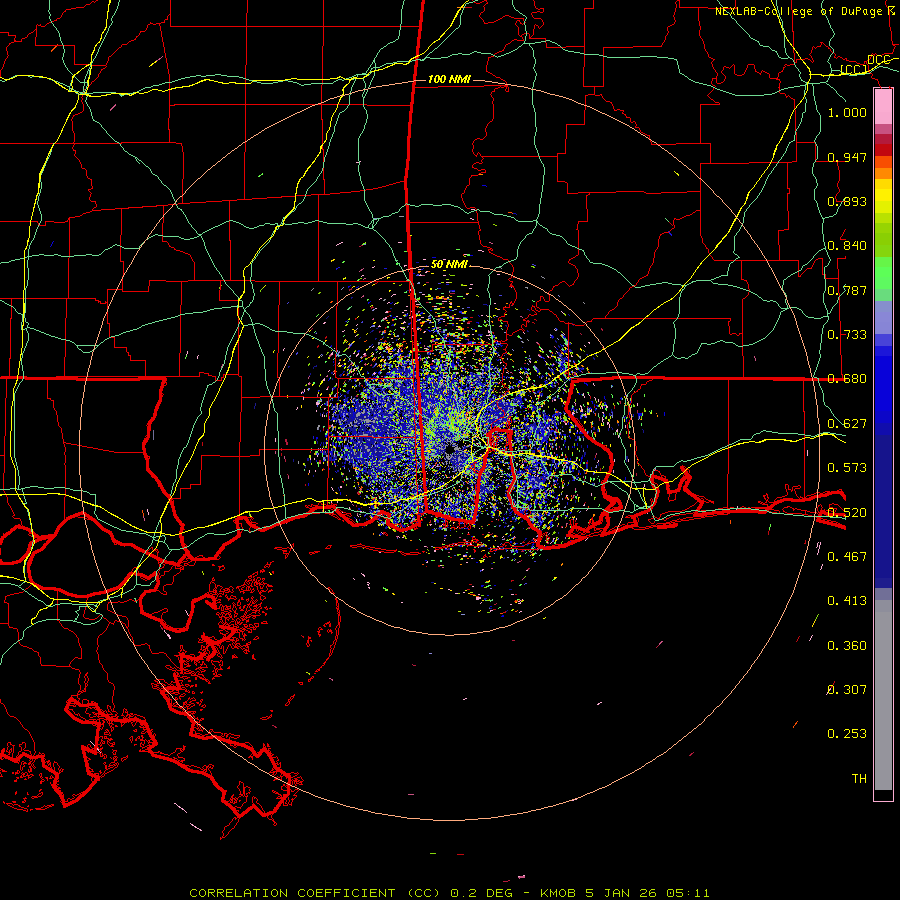Click the DCC label above color scale
Viewport: 900px width, 900px height.
[x=878, y=60]
